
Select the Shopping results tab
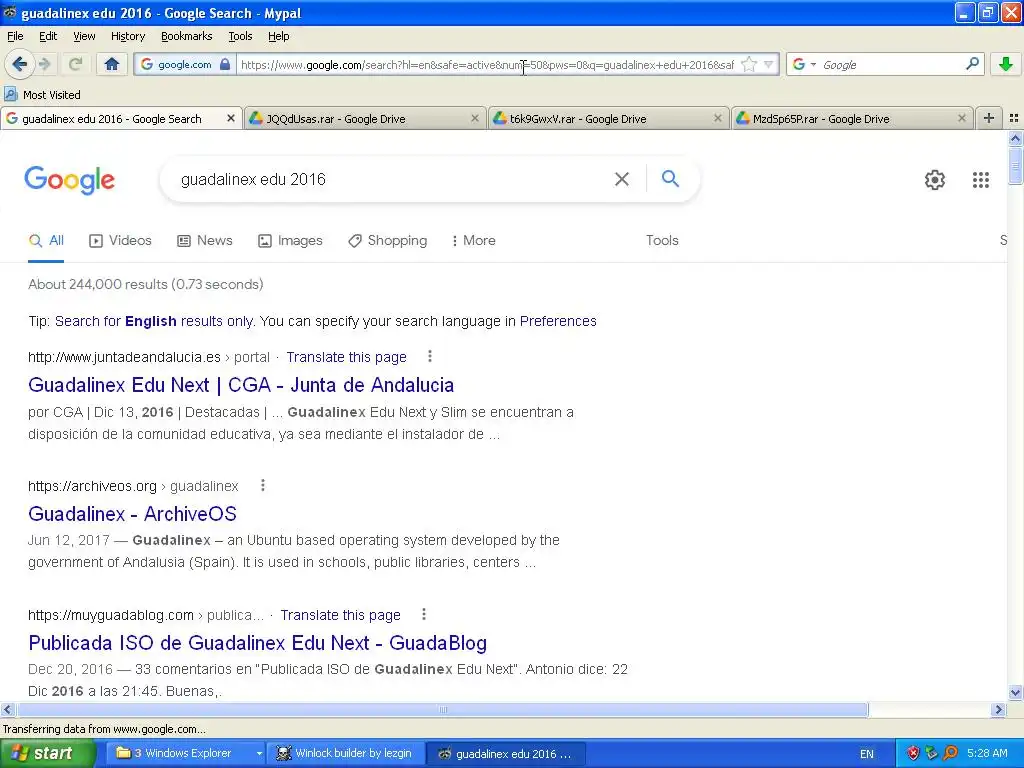pyautogui.click(x=387, y=240)
